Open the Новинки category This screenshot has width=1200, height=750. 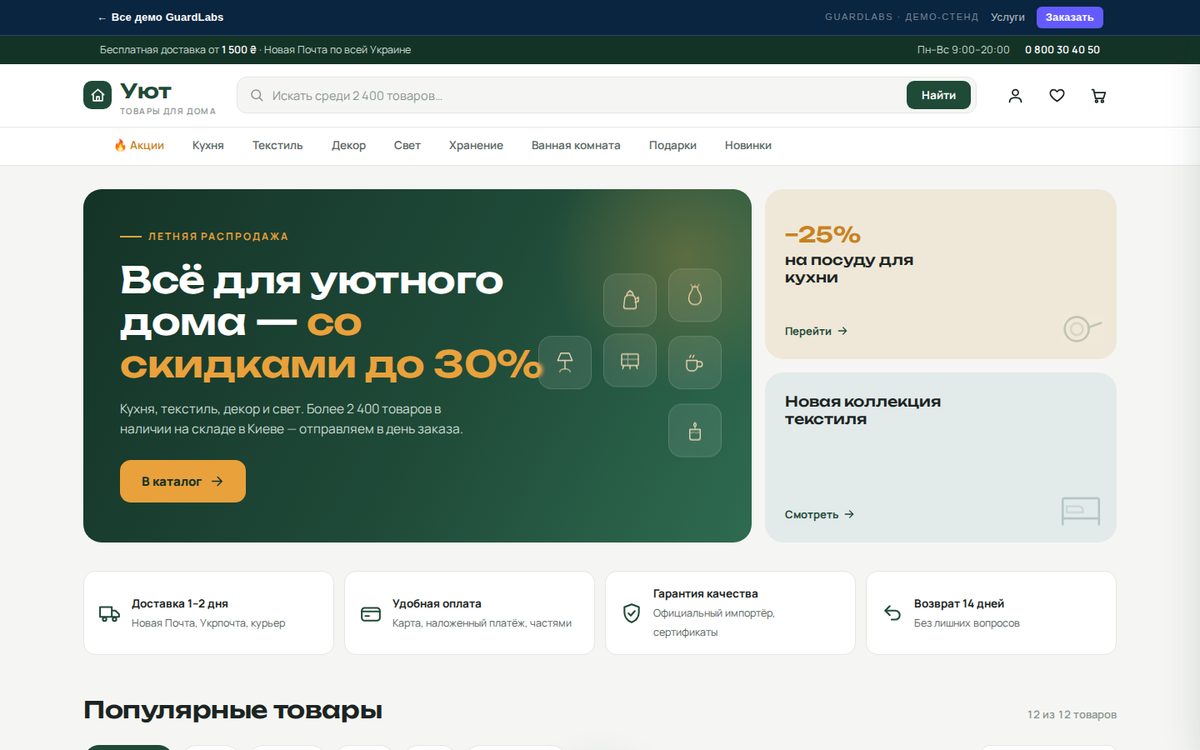(x=748, y=145)
